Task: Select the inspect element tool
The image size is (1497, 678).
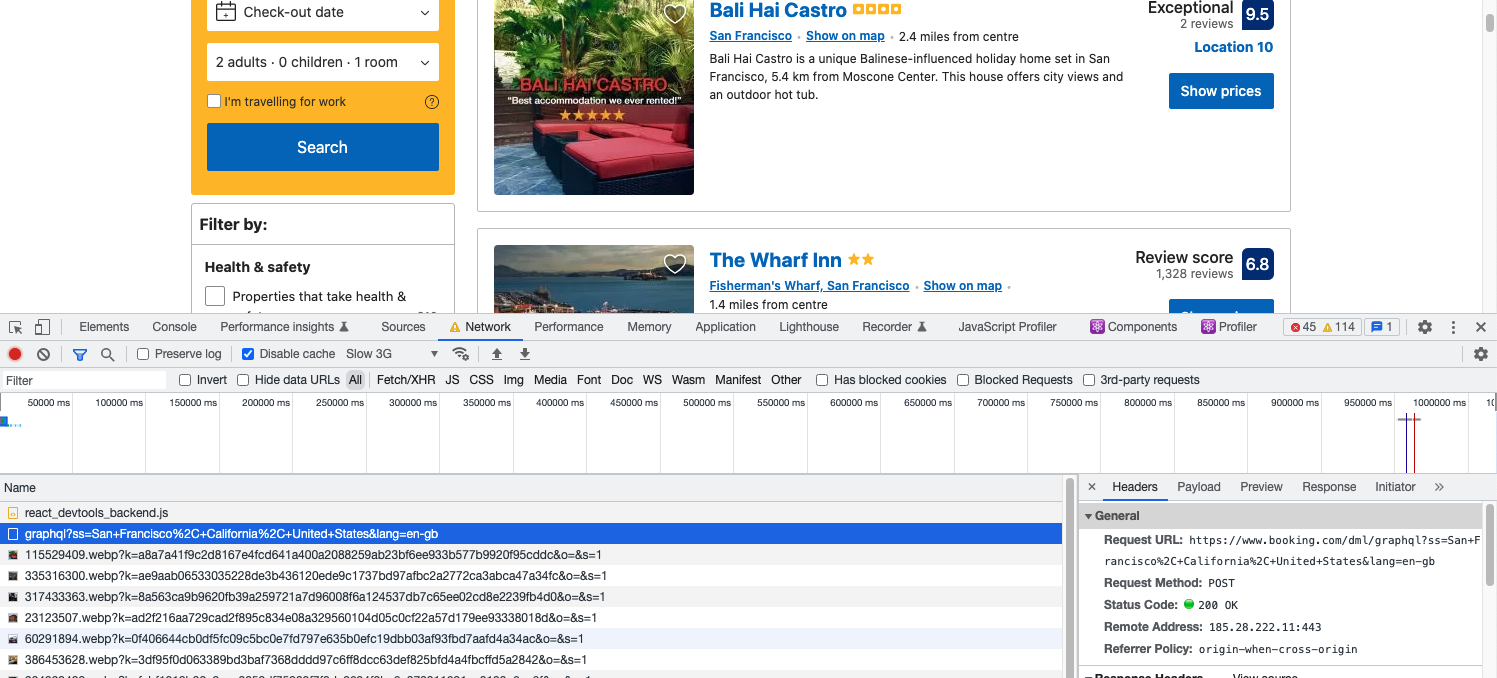Action: pyautogui.click(x=15, y=327)
